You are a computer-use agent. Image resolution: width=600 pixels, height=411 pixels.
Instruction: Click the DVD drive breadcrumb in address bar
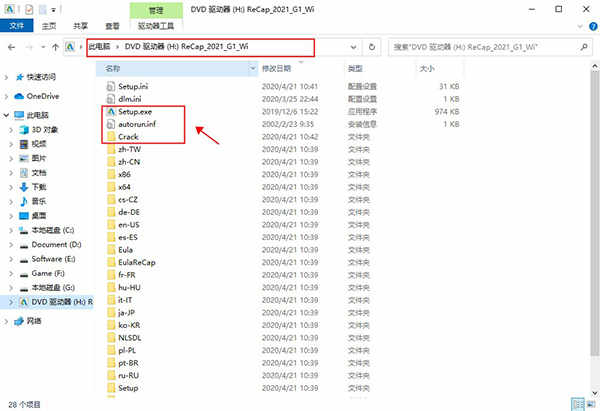point(186,47)
